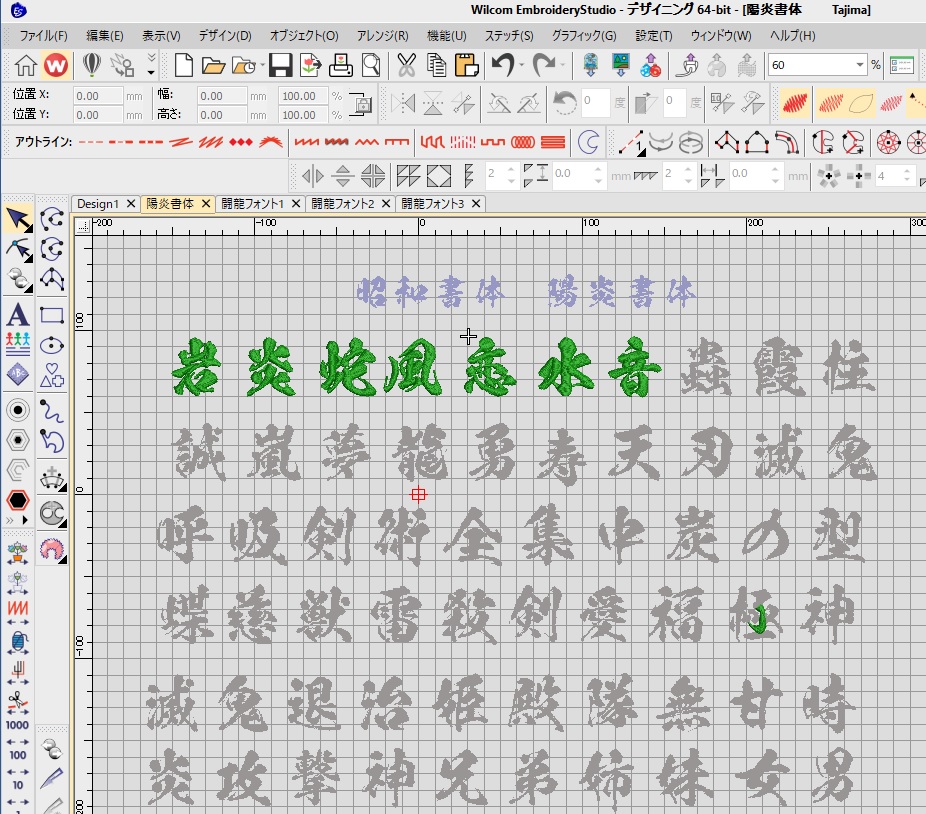Click the 表示(V) menu
The height and width of the screenshot is (814, 926).
(161, 35)
